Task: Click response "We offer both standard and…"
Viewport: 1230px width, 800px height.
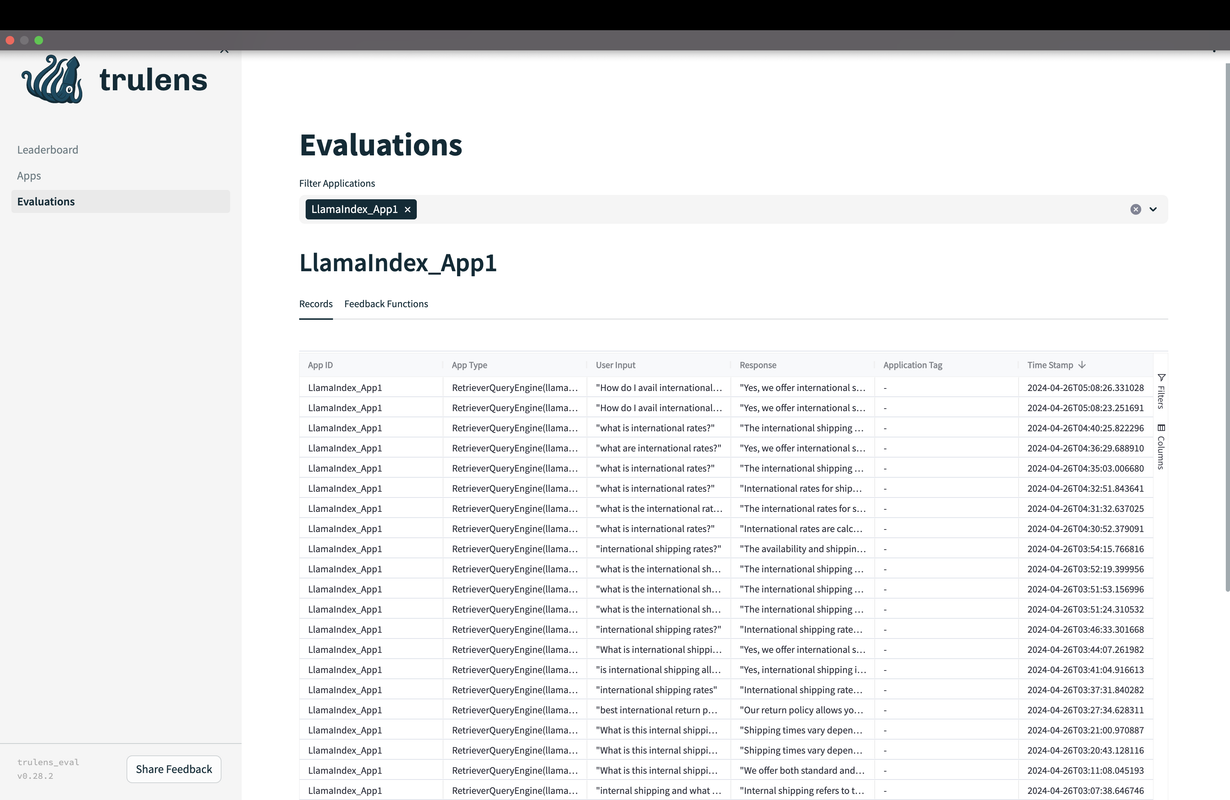Action: (802, 770)
